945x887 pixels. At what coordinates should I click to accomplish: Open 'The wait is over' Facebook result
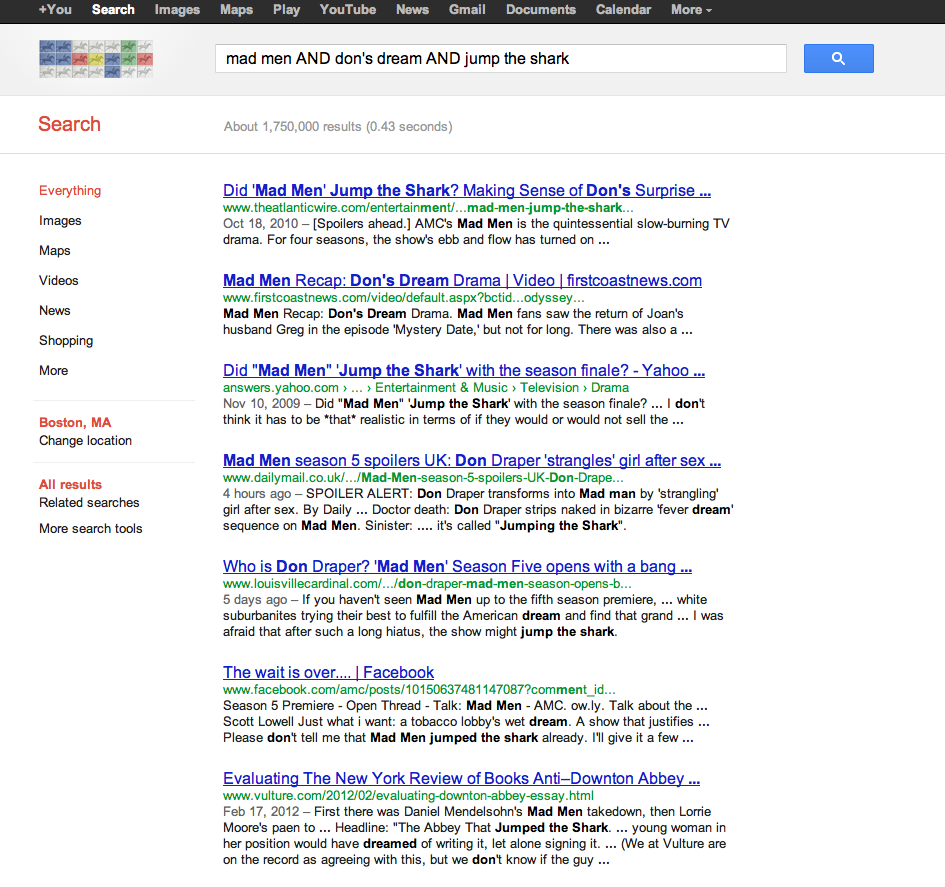tap(328, 672)
